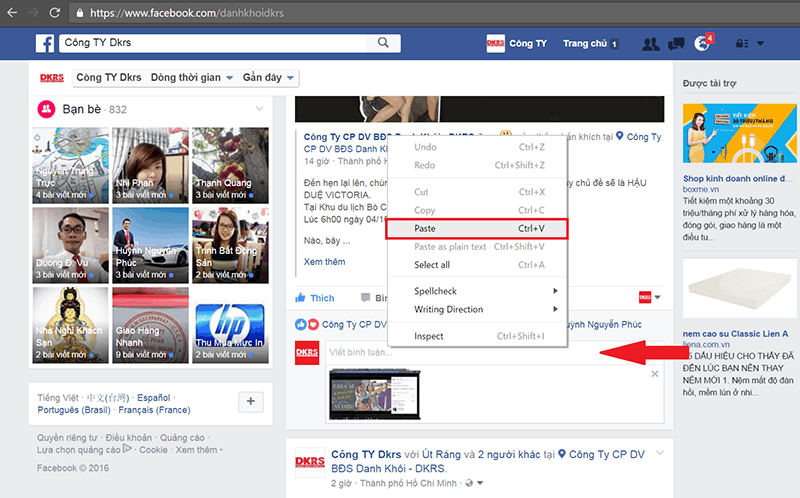Click Xem thêm to expand the post
Screen dimensions: 800x498
click(x=324, y=262)
